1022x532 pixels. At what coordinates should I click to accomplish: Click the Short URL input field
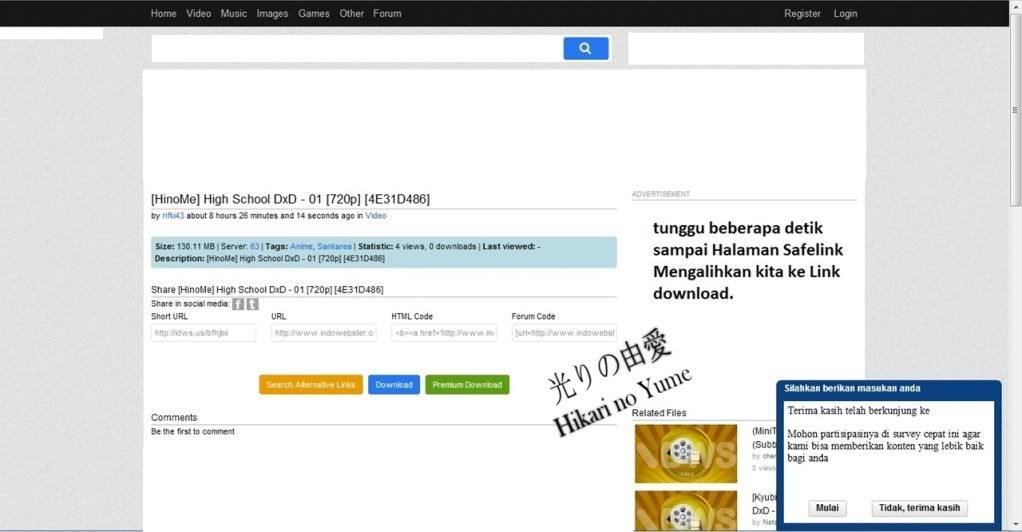click(203, 333)
